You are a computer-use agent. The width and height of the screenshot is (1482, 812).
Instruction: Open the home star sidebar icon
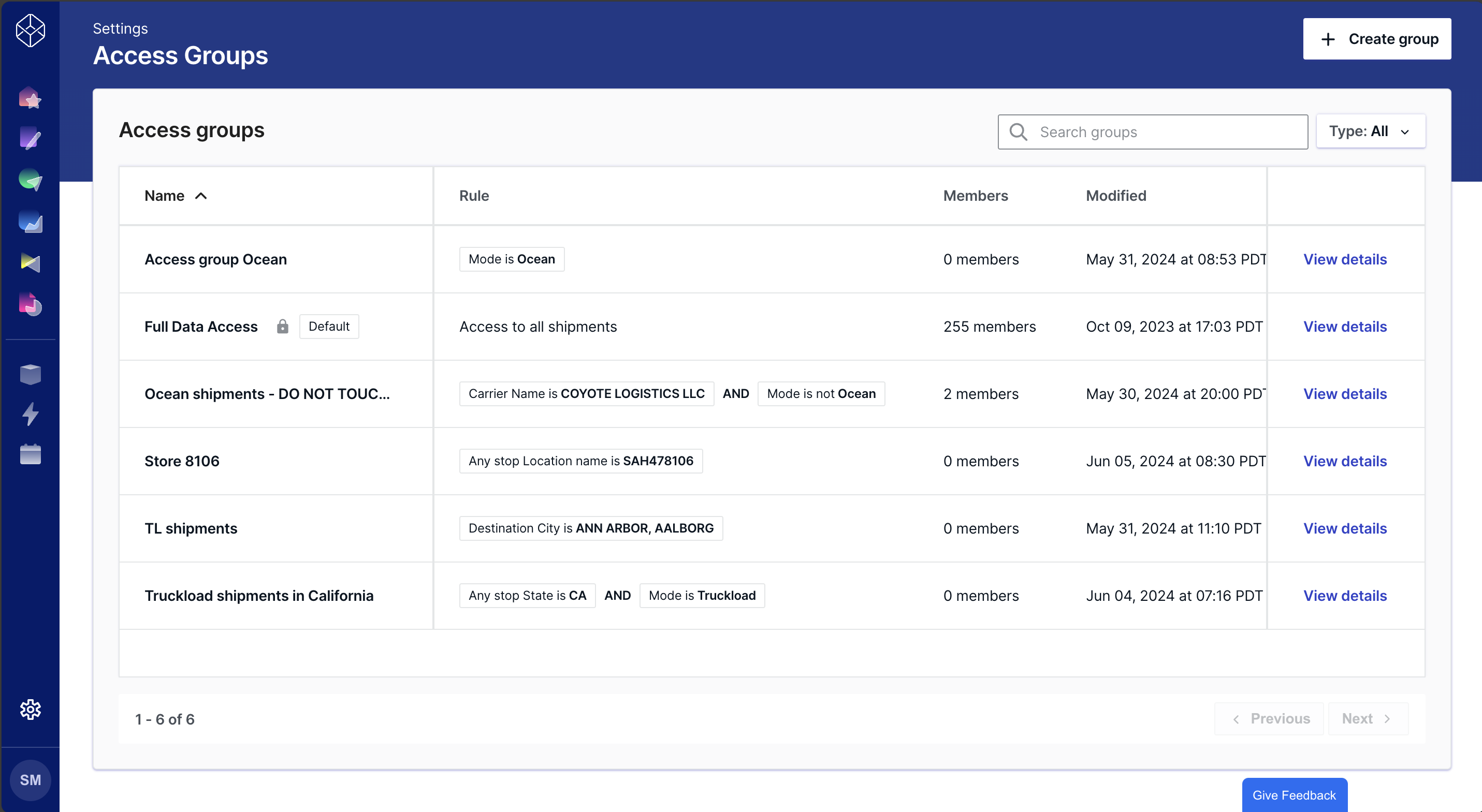tap(30, 98)
